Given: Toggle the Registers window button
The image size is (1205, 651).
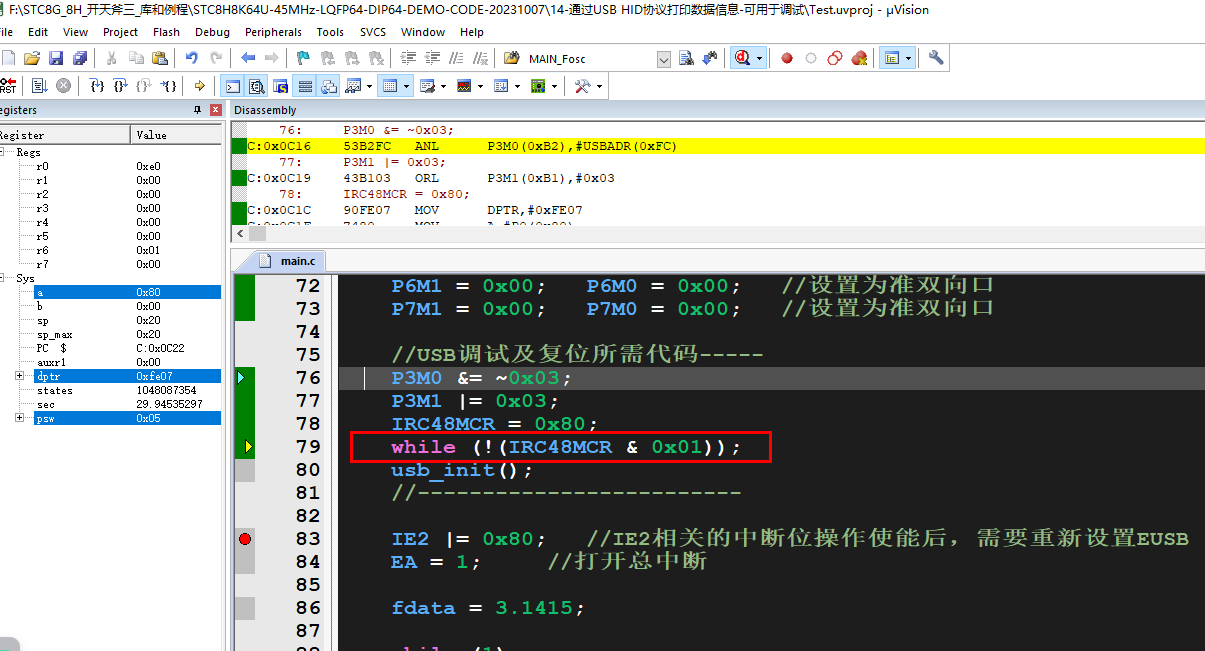Looking at the screenshot, I should (305, 86).
